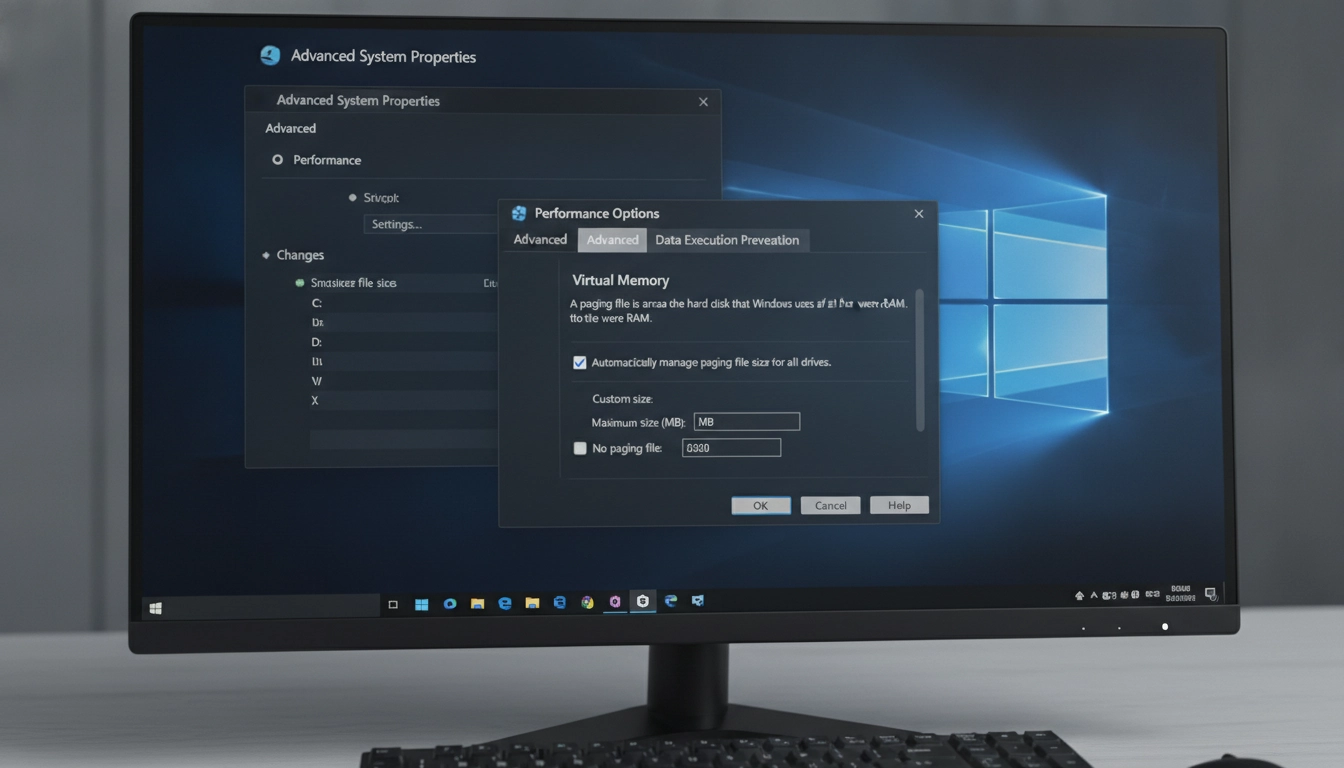Screen dimensions: 1344x768
Task: Click Advanced section in System Properties window
Action: point(290,128)
